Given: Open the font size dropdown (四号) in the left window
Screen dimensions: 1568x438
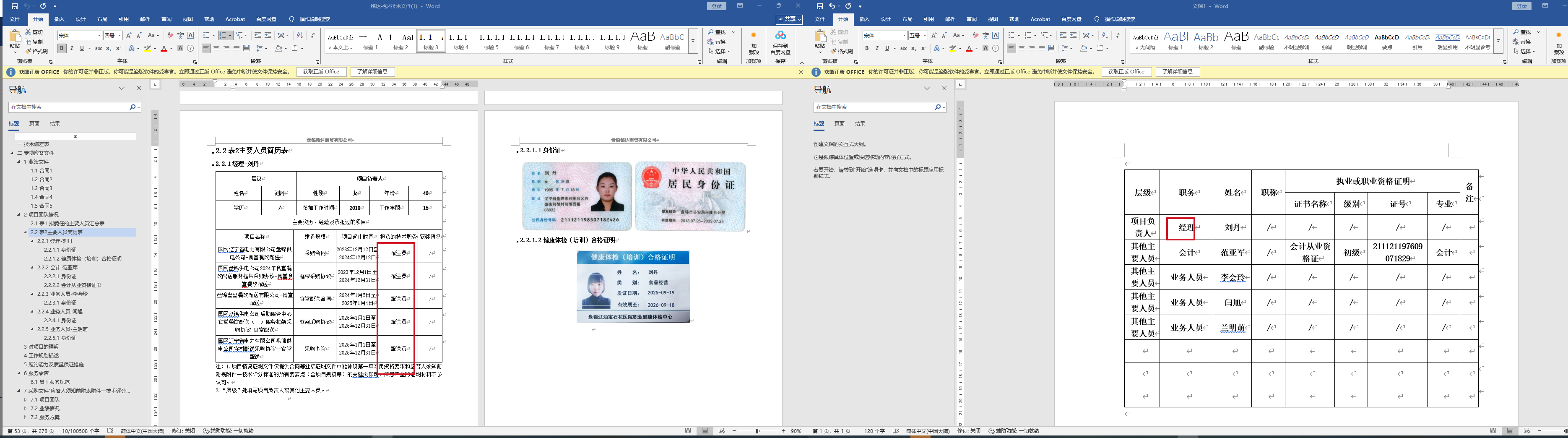Looking at the screenshot, I should (x=120, y=35).
